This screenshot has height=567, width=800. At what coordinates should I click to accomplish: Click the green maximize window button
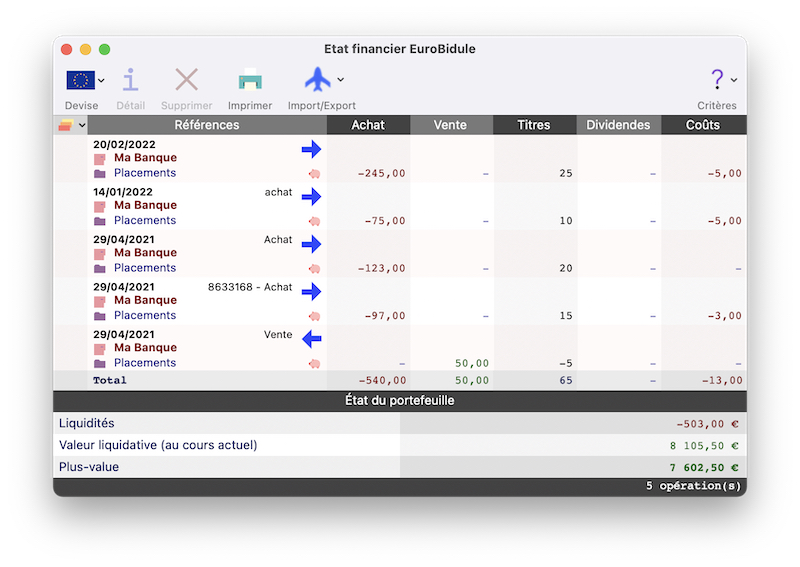(105, 49)
